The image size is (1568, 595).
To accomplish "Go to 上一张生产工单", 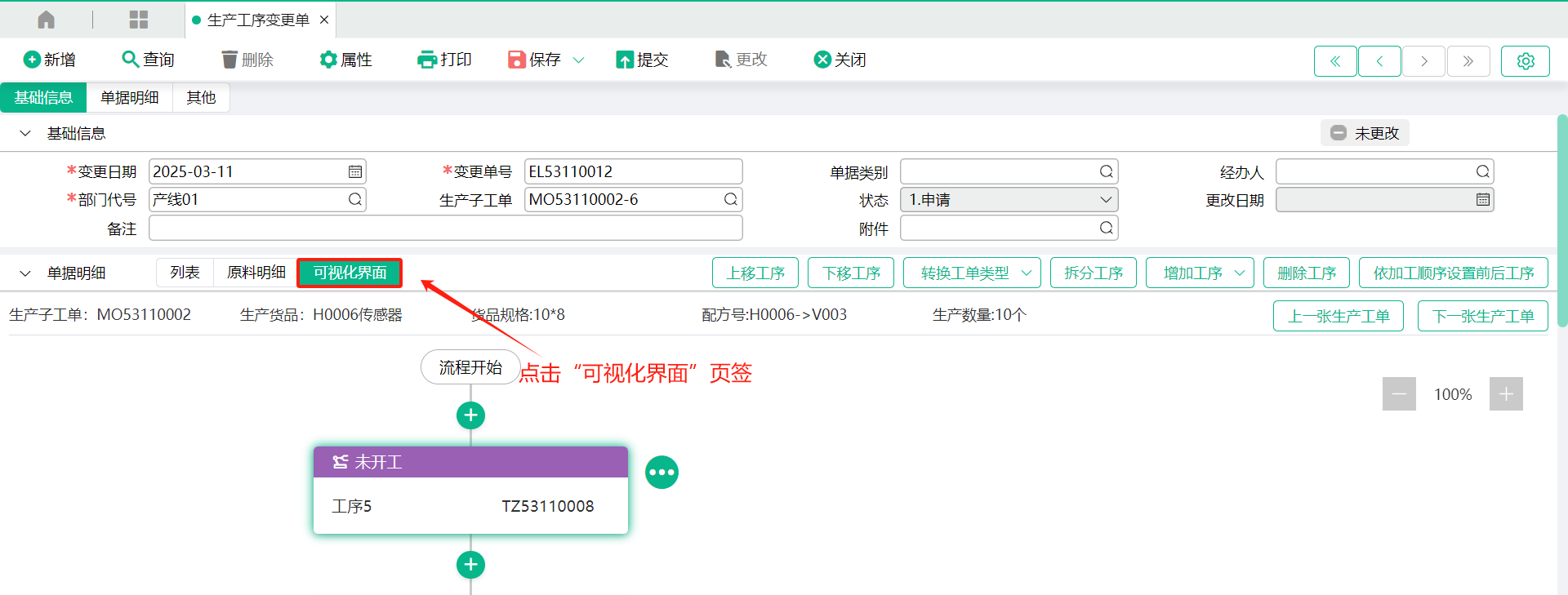I will click(1339, 316).
